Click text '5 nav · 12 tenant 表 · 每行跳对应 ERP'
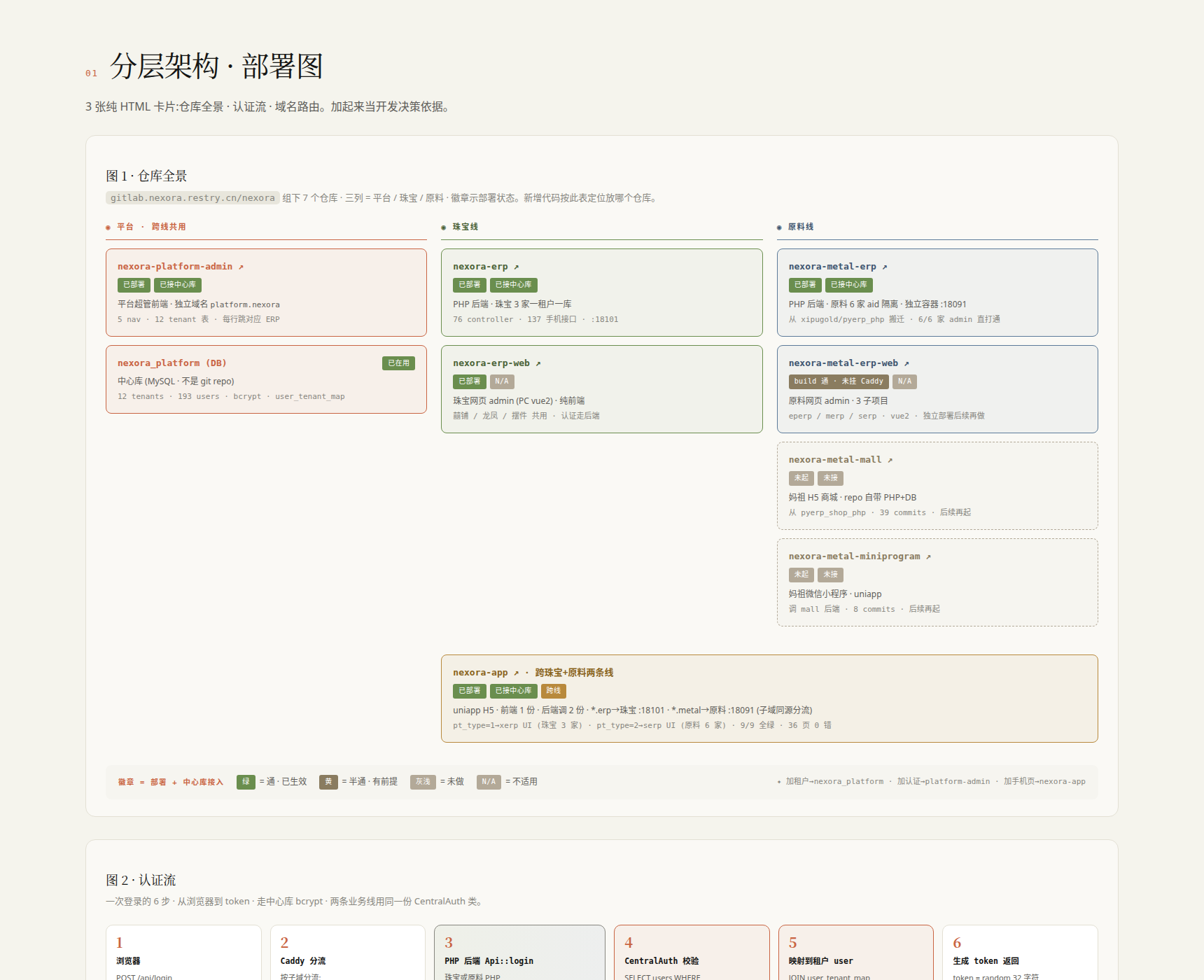 click(x=199, y=319)
